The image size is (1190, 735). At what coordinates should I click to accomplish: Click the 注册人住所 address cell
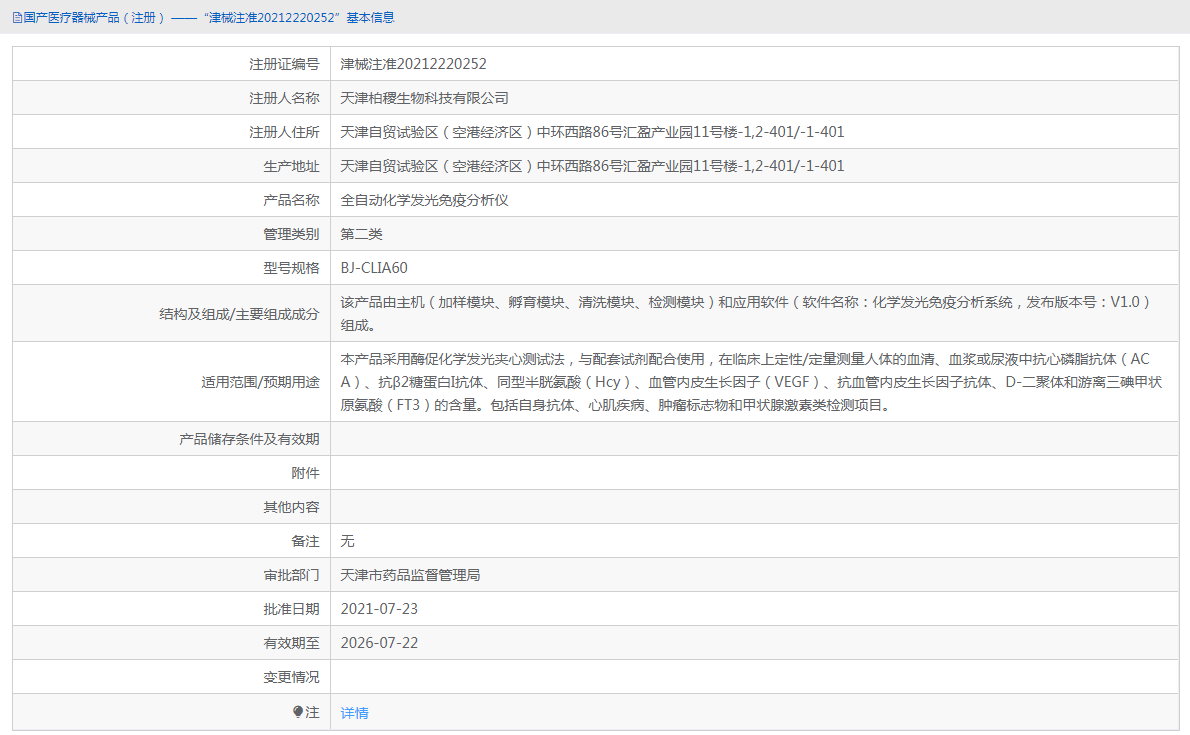tap(590, 131)
